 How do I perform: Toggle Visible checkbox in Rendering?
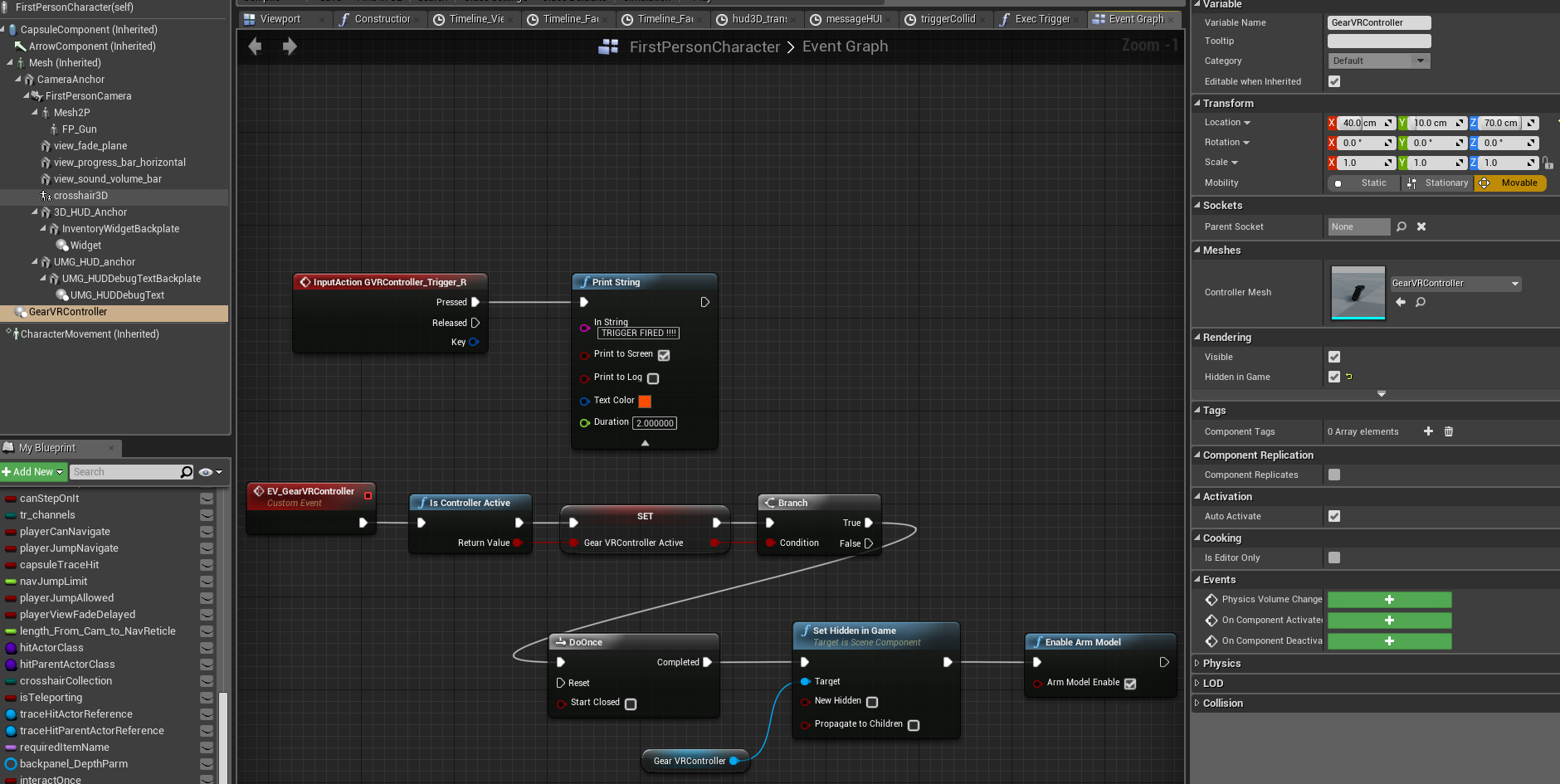coord(1334,357)
